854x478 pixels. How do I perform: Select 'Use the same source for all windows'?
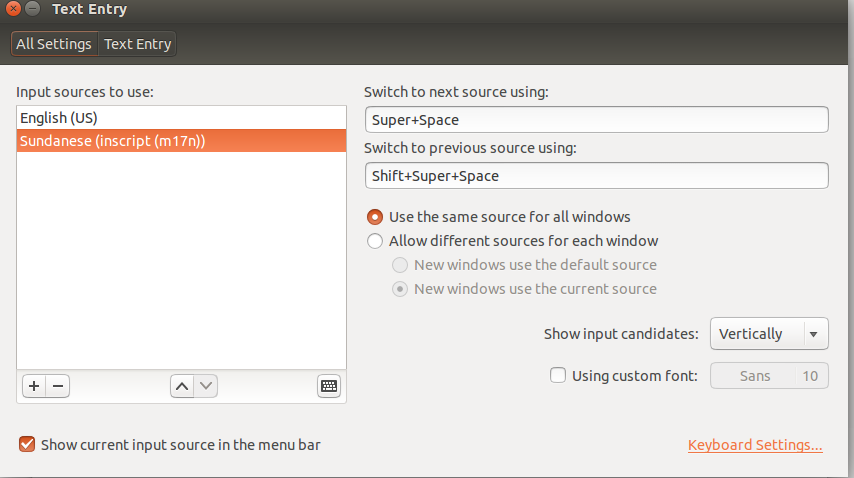[375, 216]
